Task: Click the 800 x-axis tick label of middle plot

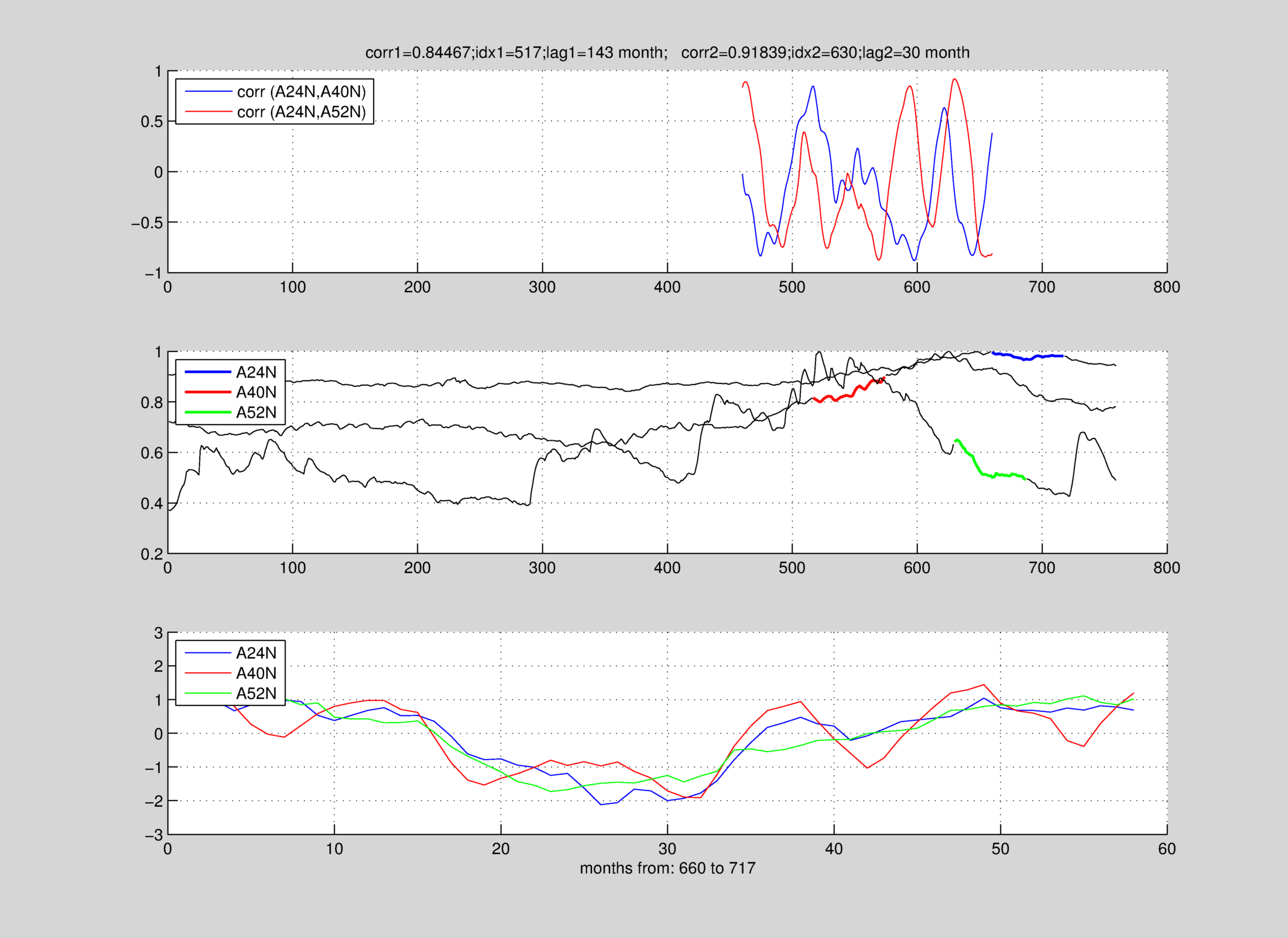Action: pos(1166,568)
